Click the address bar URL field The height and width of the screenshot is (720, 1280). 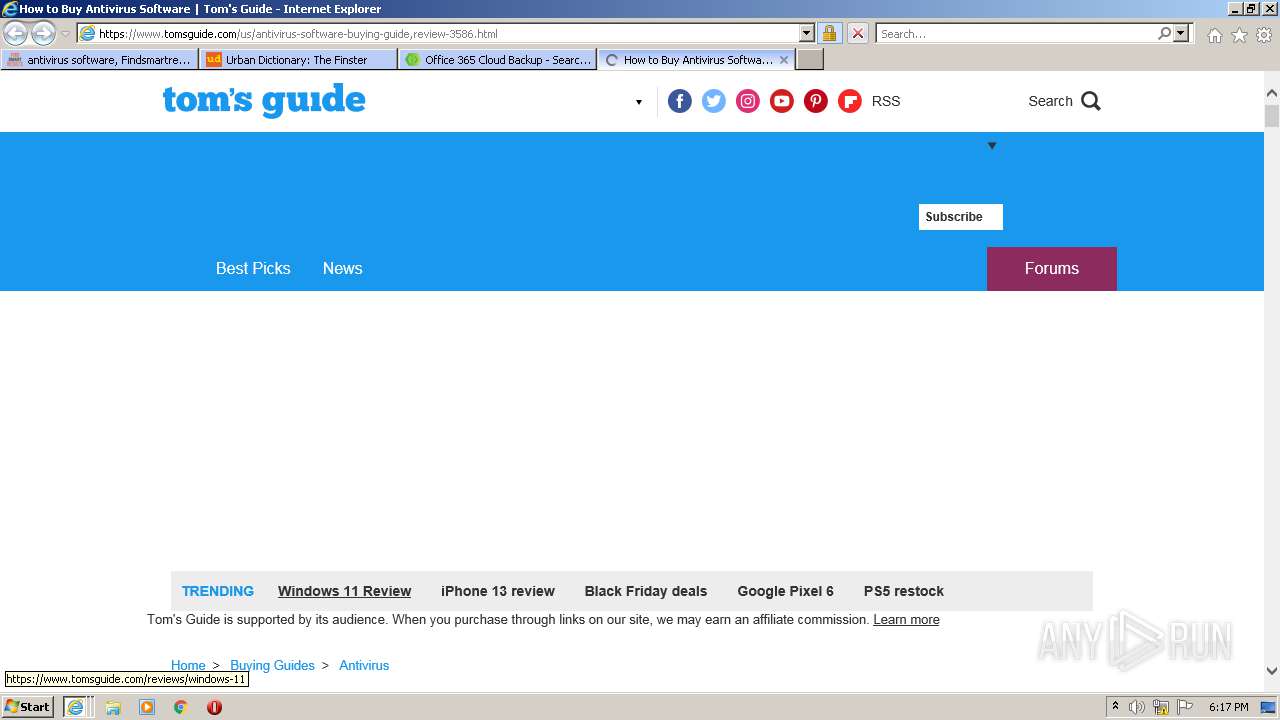[x=448, y=33]
